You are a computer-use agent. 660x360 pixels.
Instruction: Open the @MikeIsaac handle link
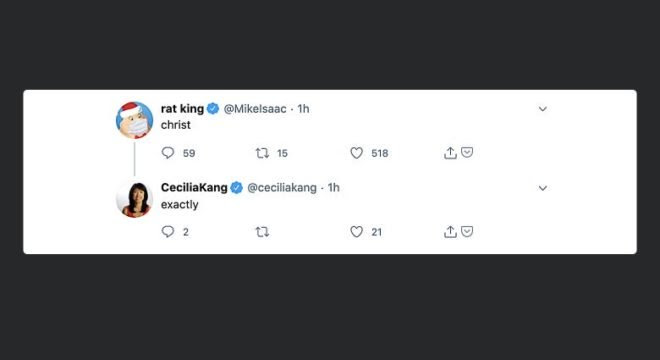point(255,109)
